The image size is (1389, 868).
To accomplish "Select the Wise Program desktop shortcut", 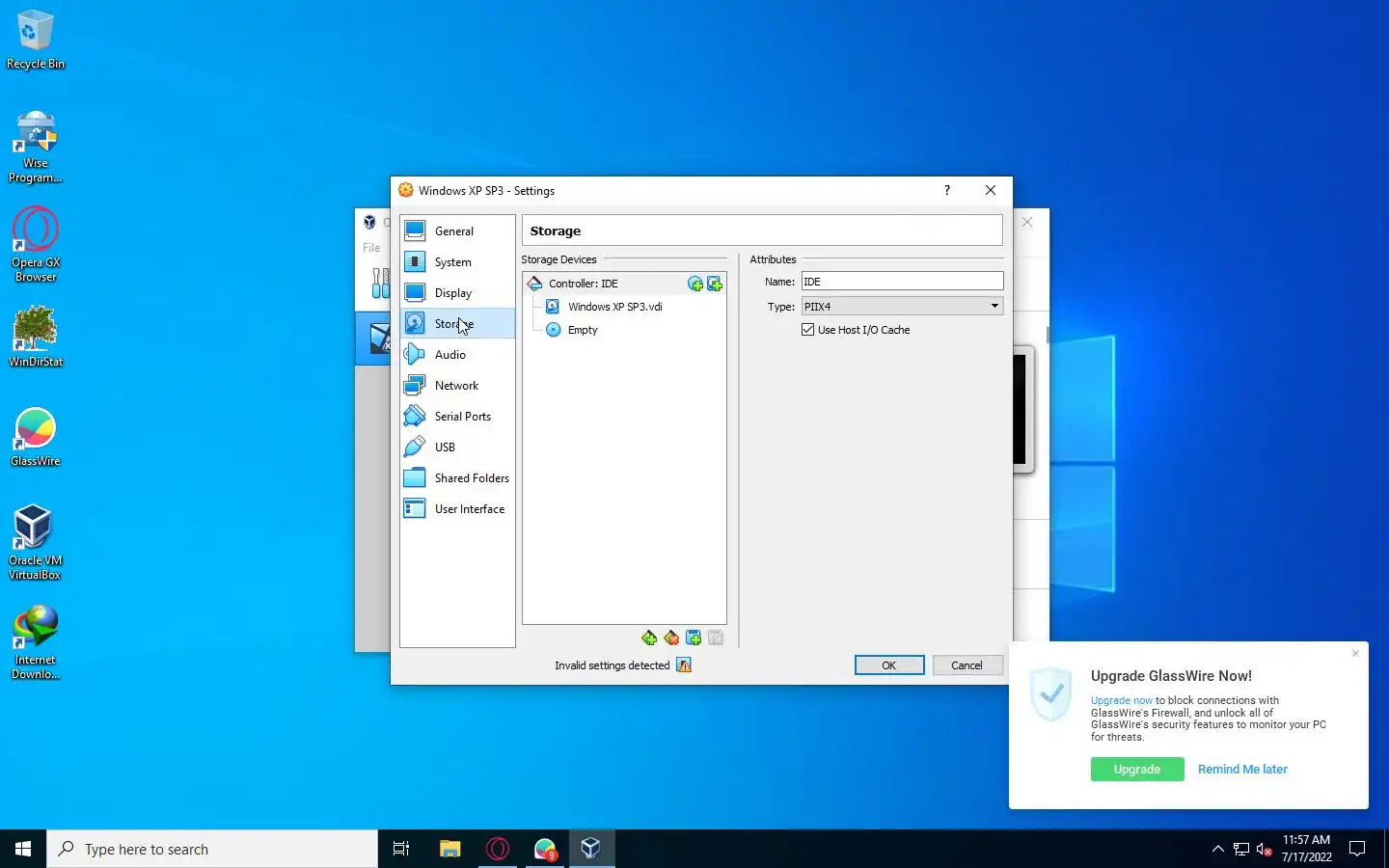I will 36,147.
